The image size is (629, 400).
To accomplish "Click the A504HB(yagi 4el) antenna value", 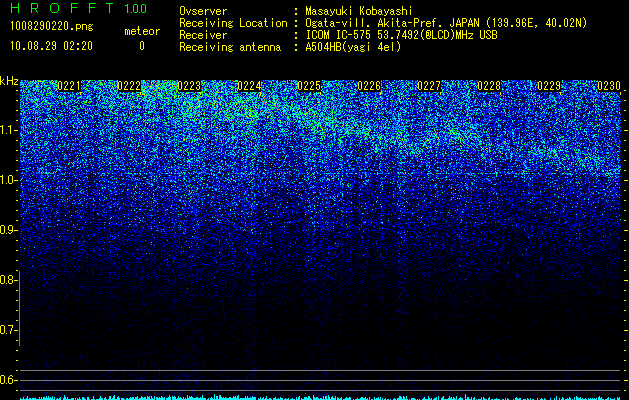I will click(x=353, y=47).
